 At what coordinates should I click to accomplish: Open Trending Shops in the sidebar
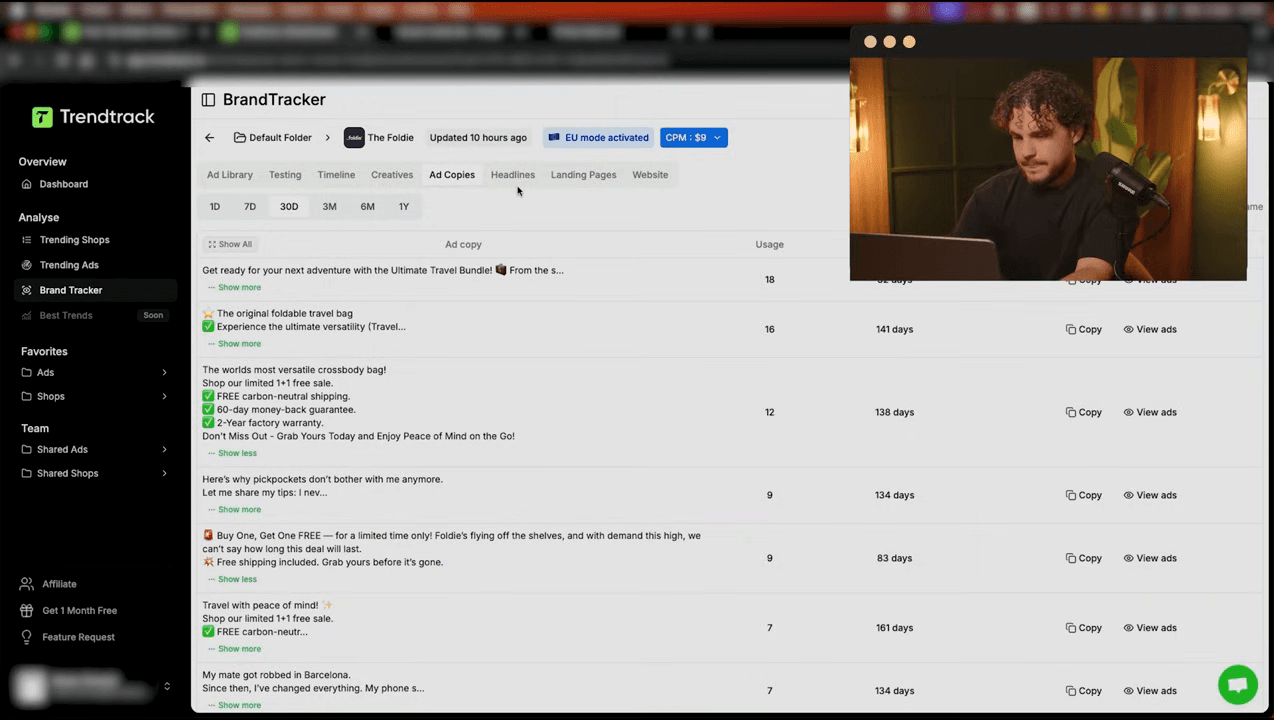(x=96, y=241)
